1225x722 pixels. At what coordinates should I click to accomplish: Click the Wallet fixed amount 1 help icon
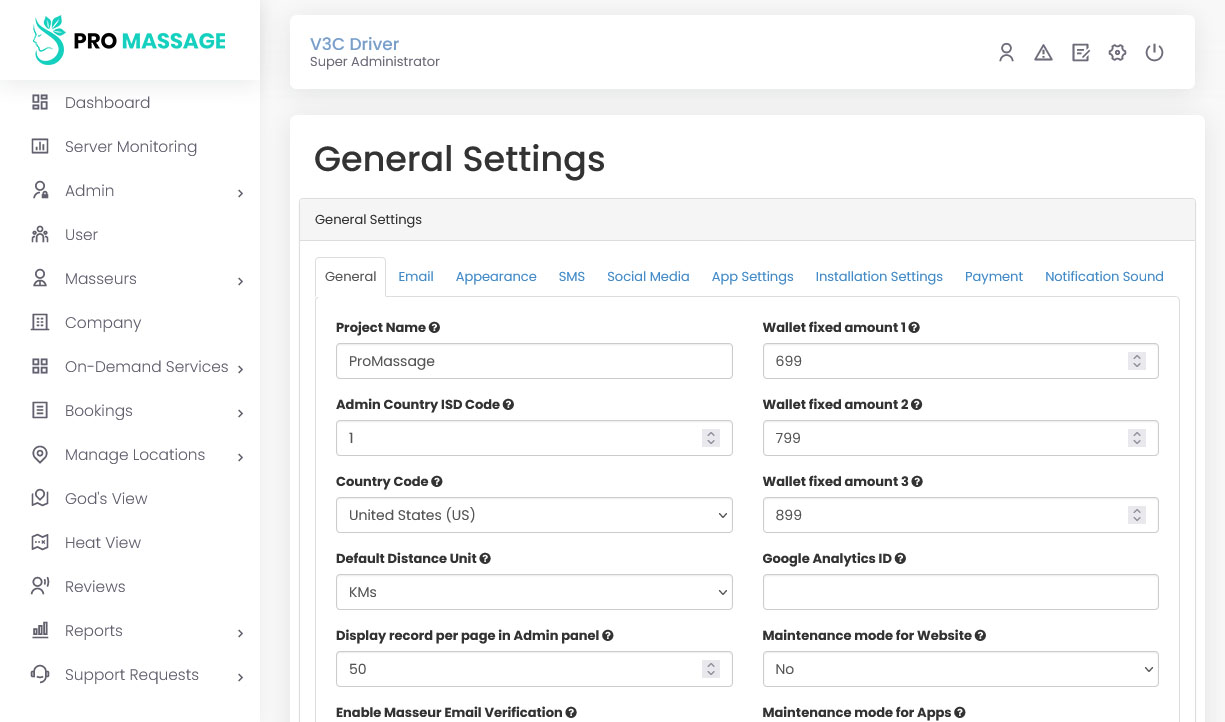pos(914,328)
